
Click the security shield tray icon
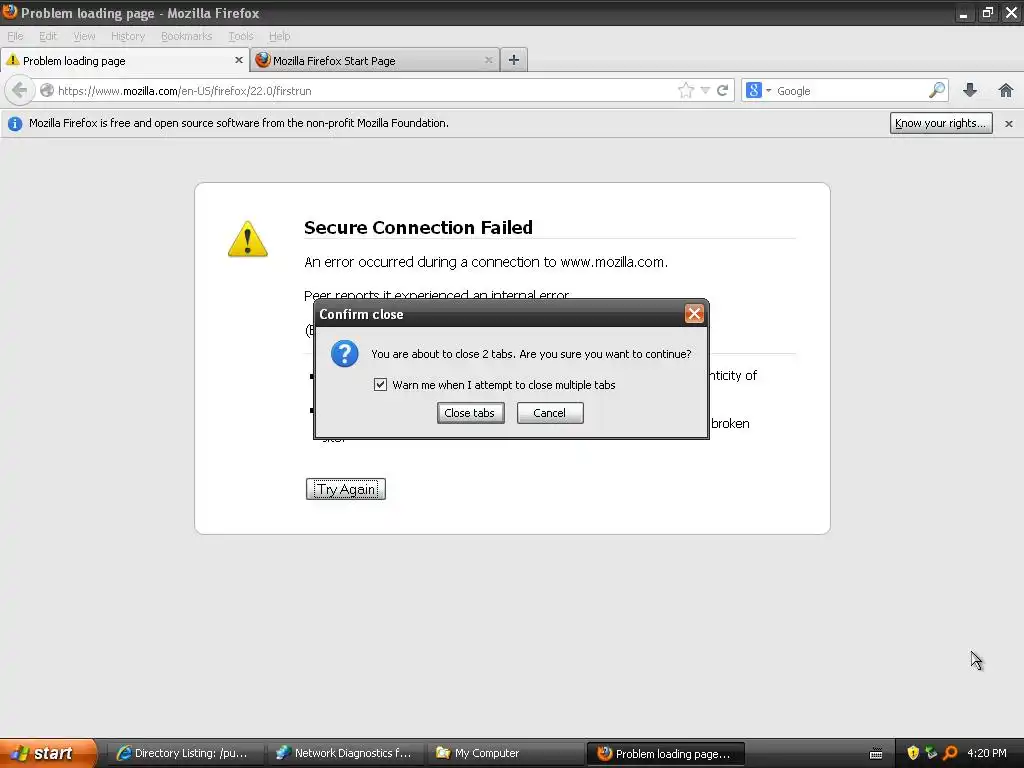pyautogui.click(x=913, y=753)
